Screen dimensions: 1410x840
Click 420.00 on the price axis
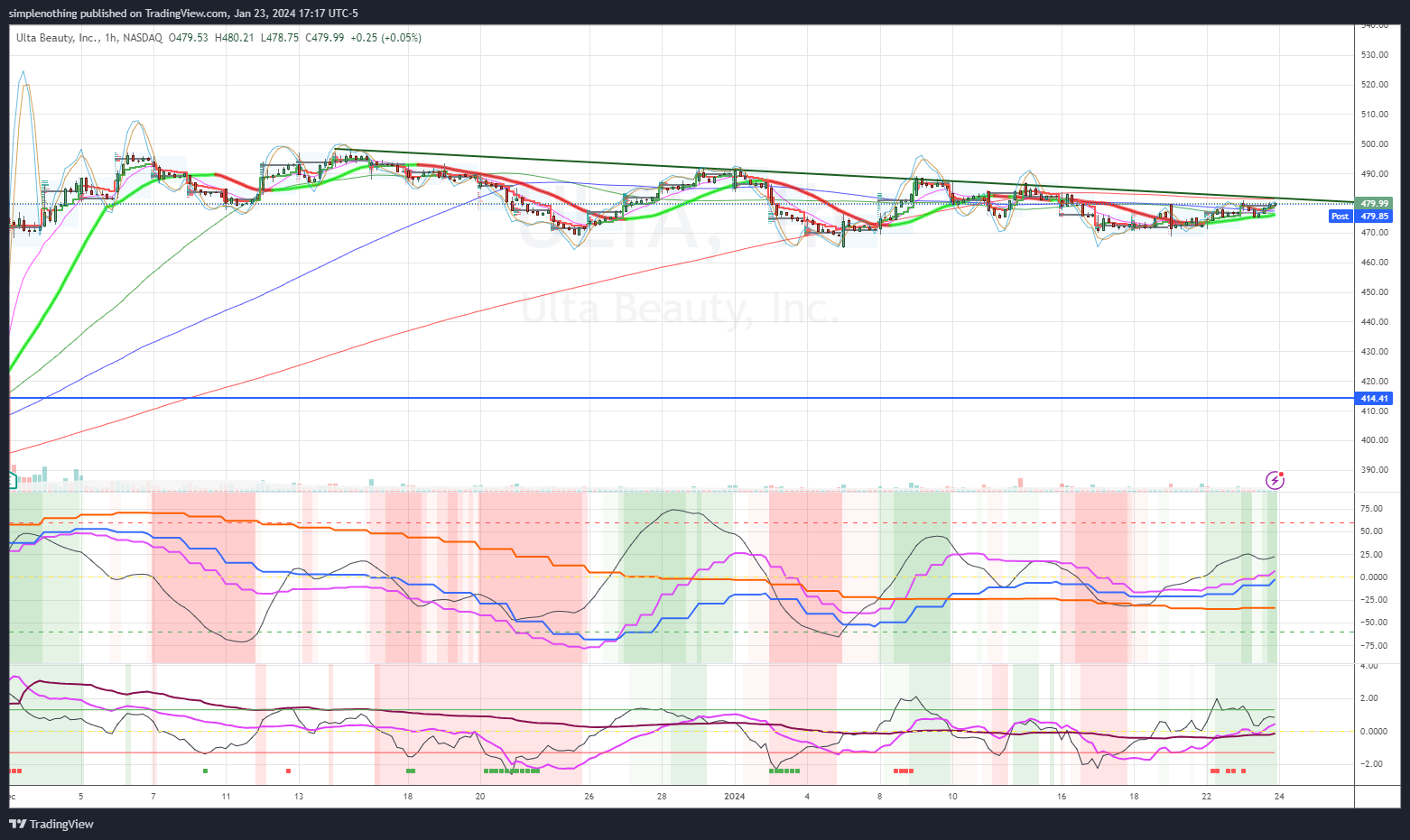1375,382
